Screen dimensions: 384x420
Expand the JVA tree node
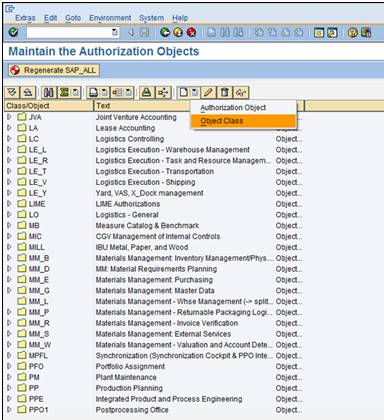coord(9,117)
